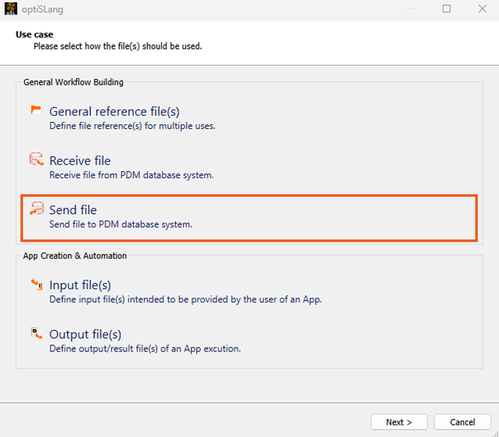Click the General reference file(s) folder icon
The width and height of the screenshot is (499, 437).
coord(36,110)
